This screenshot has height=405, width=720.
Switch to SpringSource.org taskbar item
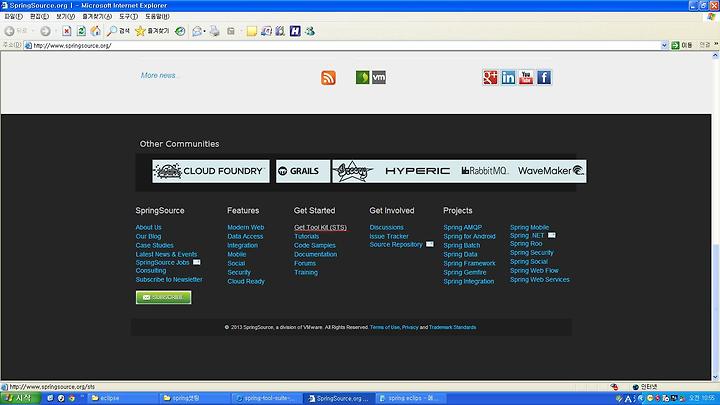tap(339, 398)
